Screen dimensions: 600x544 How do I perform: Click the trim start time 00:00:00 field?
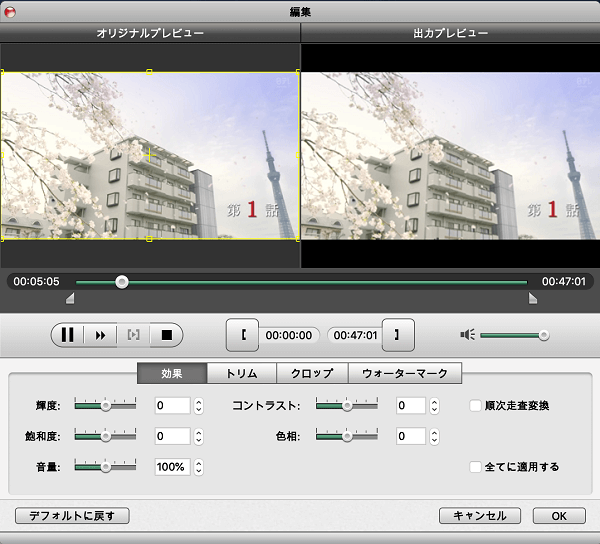[x=289, y=335]
